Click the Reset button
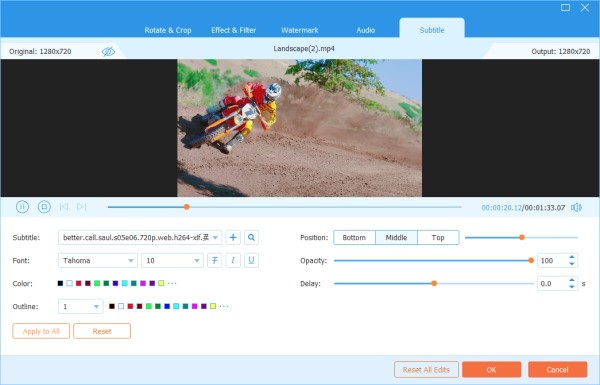 click(x=102, y=331)
